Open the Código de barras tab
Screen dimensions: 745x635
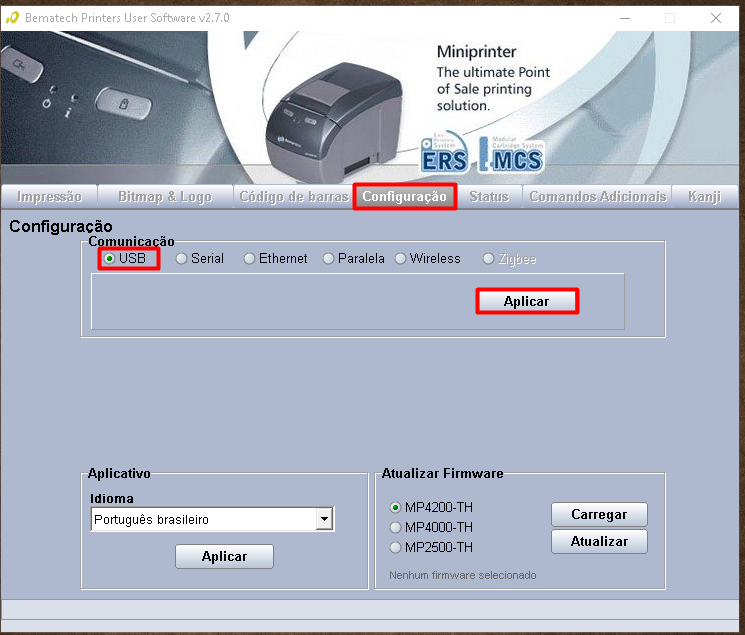coord(294,197)
